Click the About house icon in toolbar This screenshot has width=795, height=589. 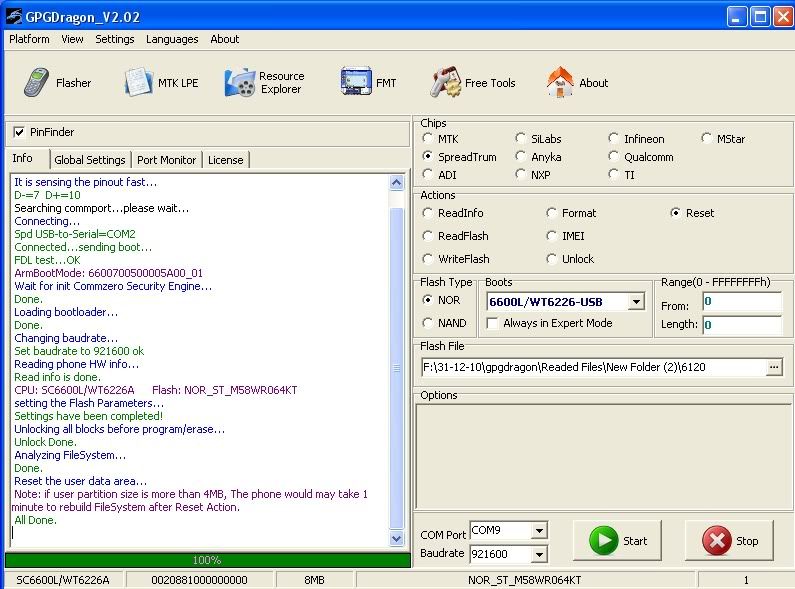click(560, 82)
